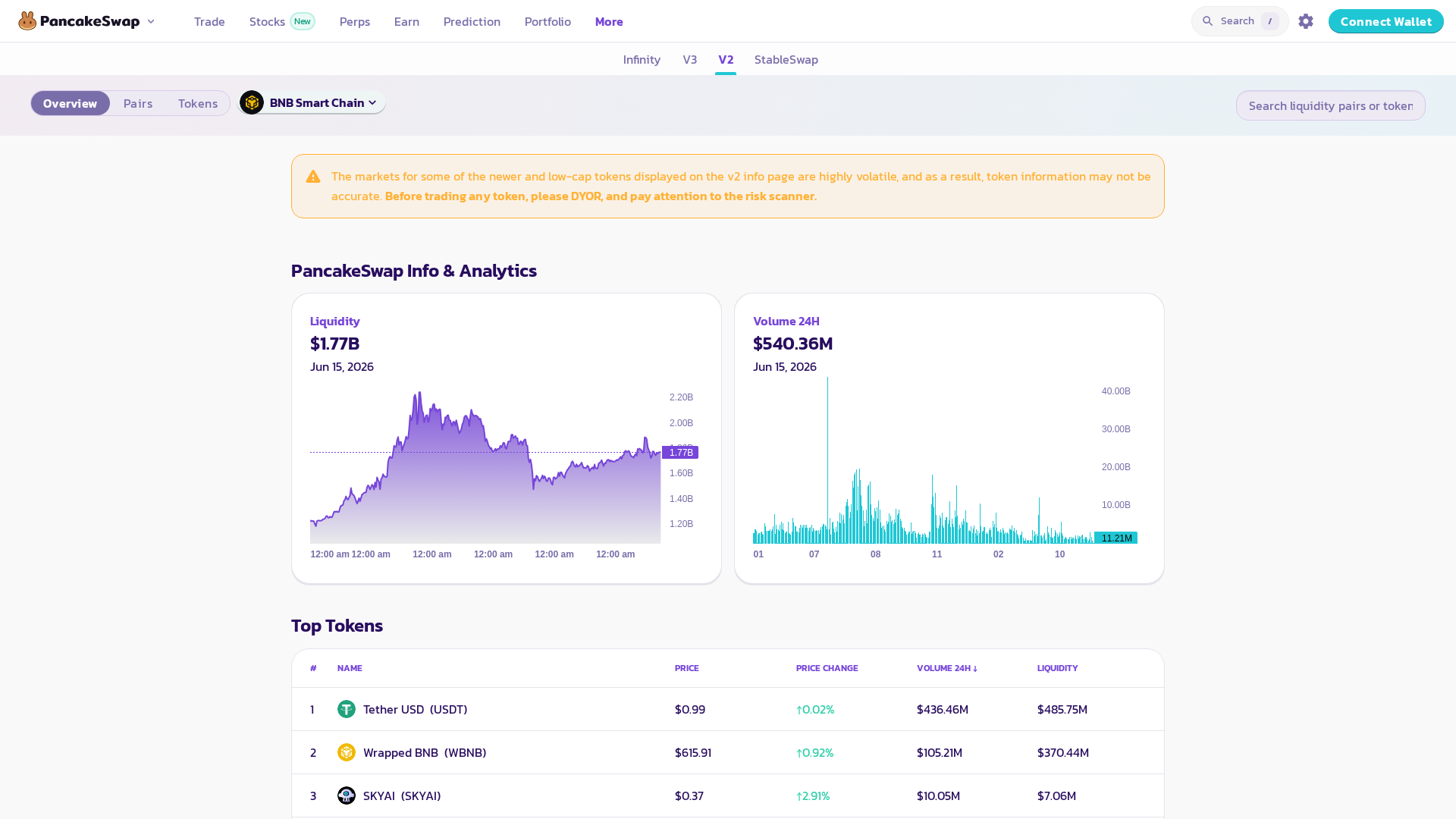
Task: Click the BNB chain logo icon
Action: pyautogui.click(x=252, y=102)
